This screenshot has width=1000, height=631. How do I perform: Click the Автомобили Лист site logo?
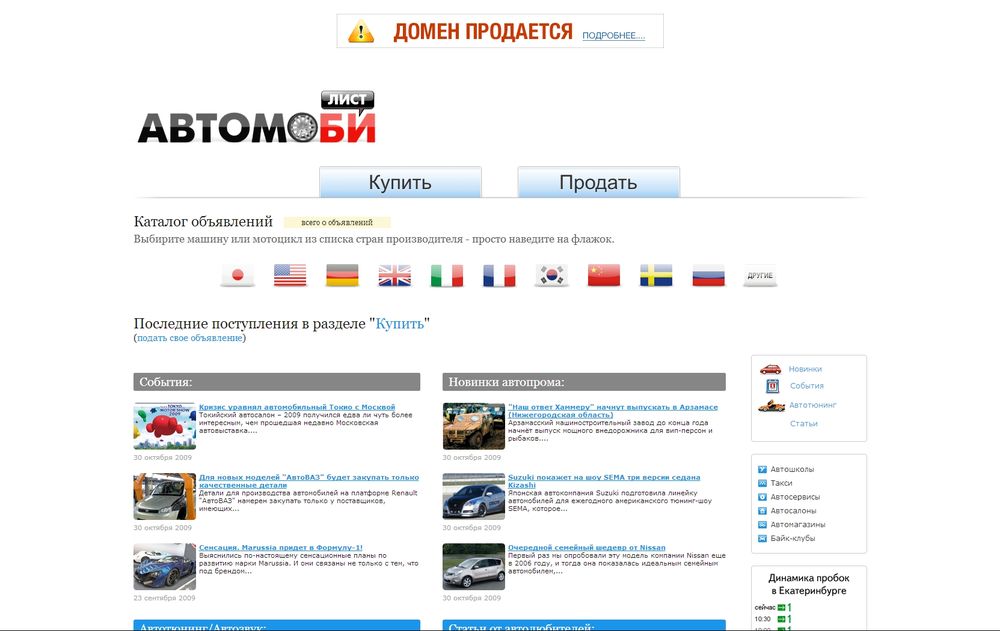coord(256,118)
